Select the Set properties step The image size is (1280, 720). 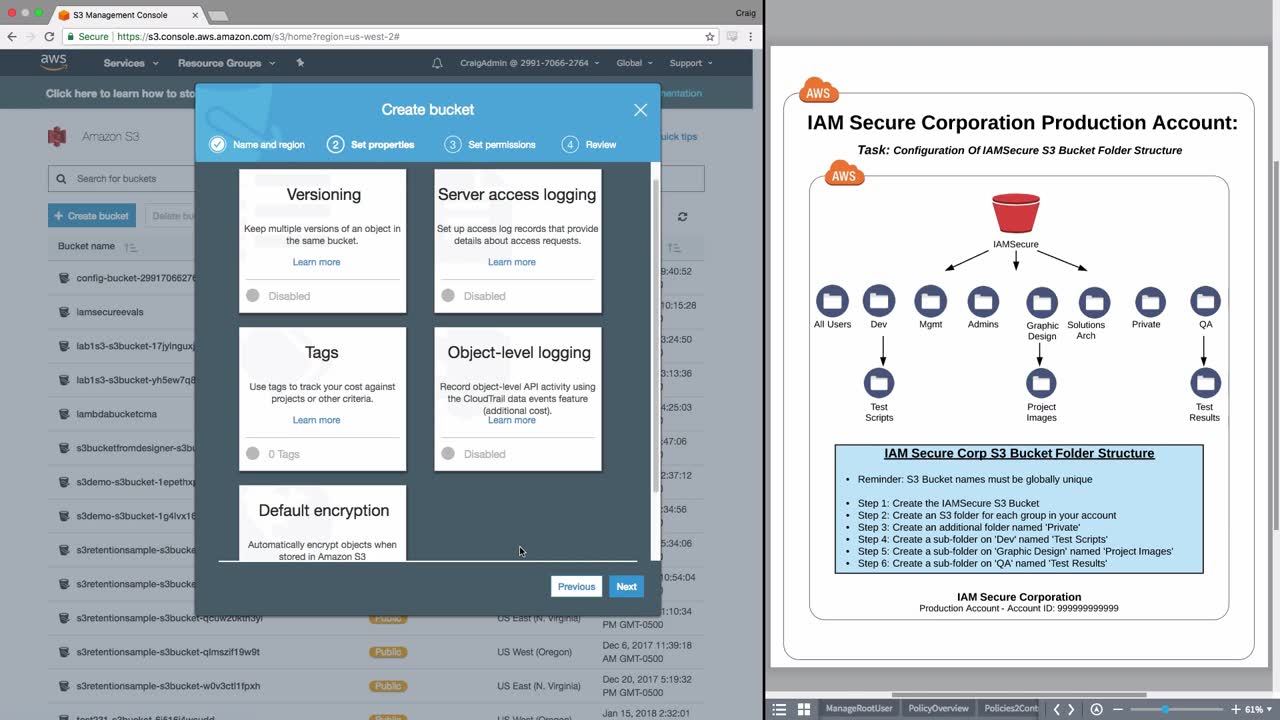370,145
